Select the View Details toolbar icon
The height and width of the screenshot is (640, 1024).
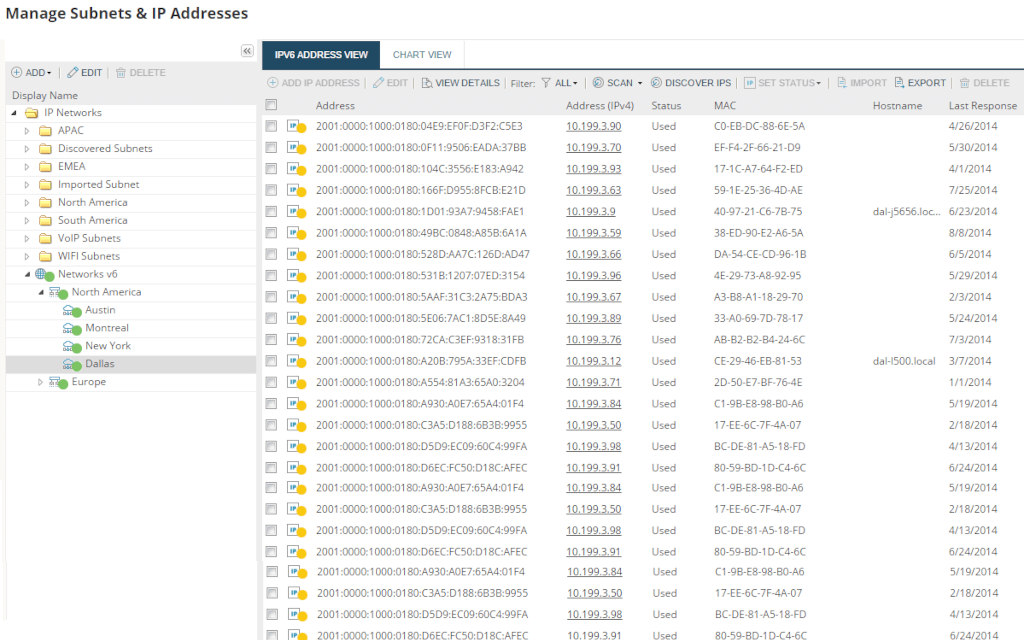pyautogui.click(x=427, y=82)
